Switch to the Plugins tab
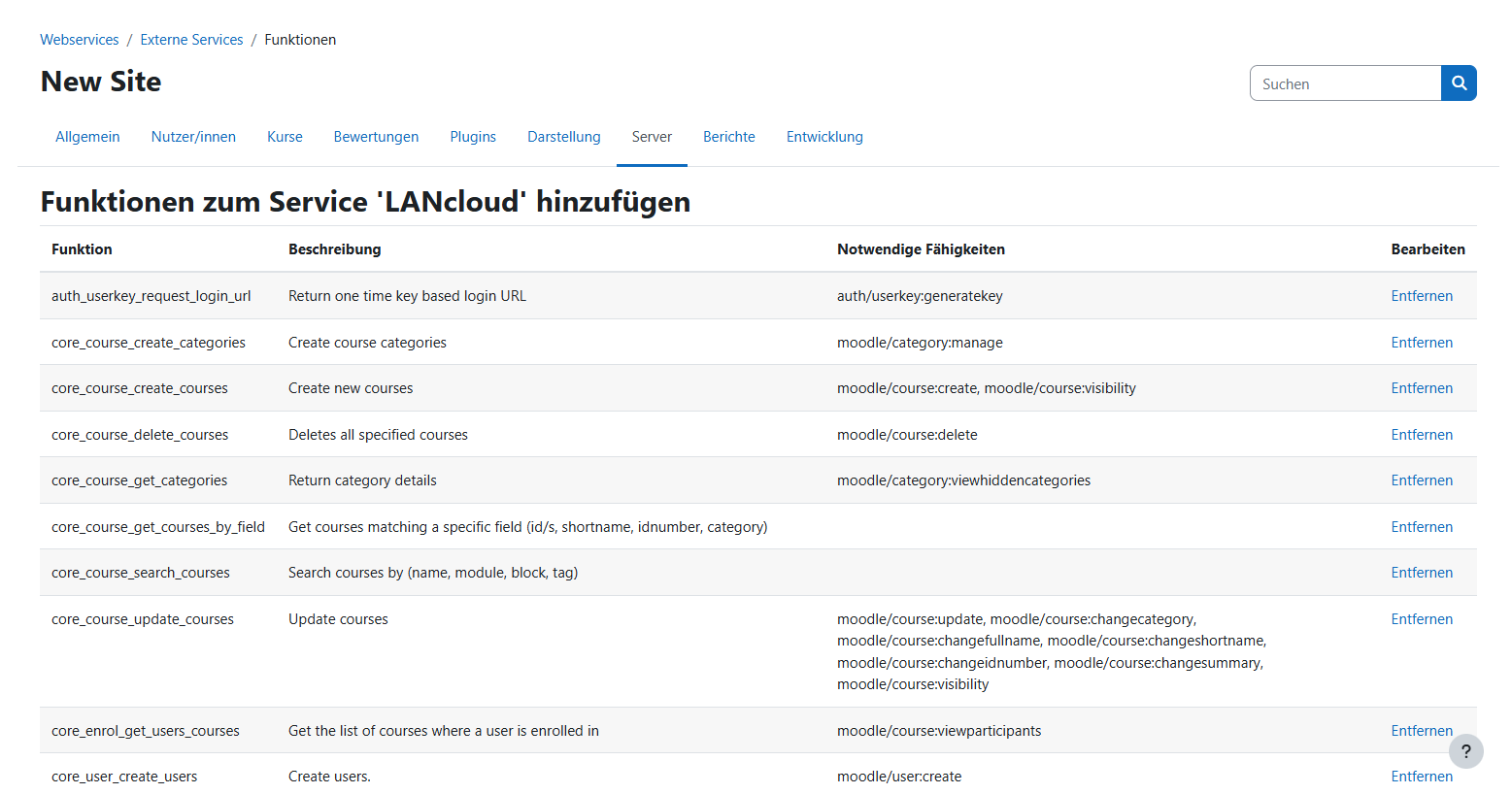Screen dimensions: 1512x794 click(473, 137)
